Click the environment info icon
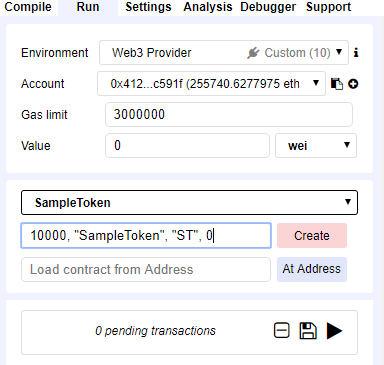This screenshot has height=365, width=384. pyautogui.click(x=356, y=53)
